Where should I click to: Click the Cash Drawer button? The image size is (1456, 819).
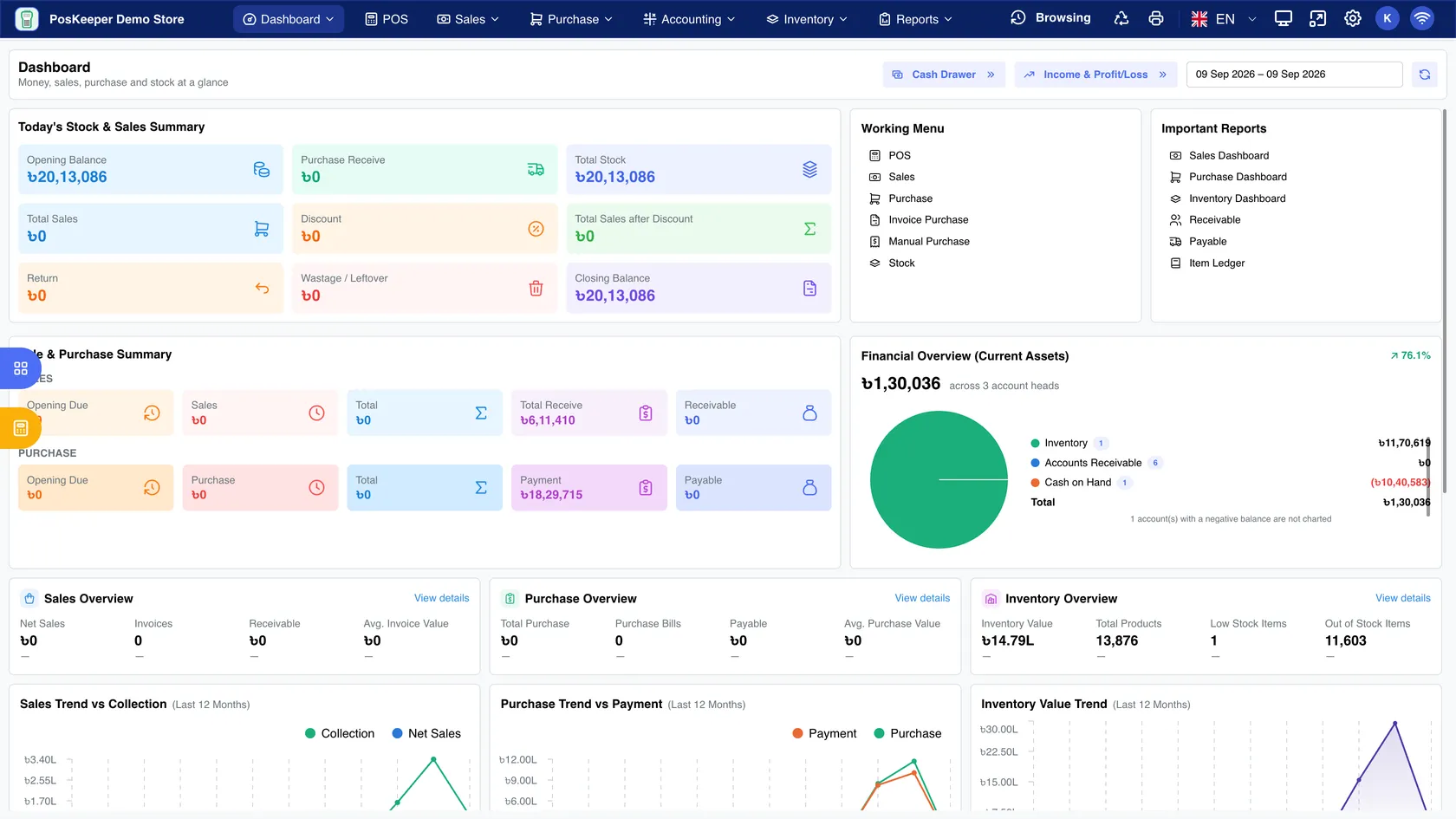(x=944, y=75)
